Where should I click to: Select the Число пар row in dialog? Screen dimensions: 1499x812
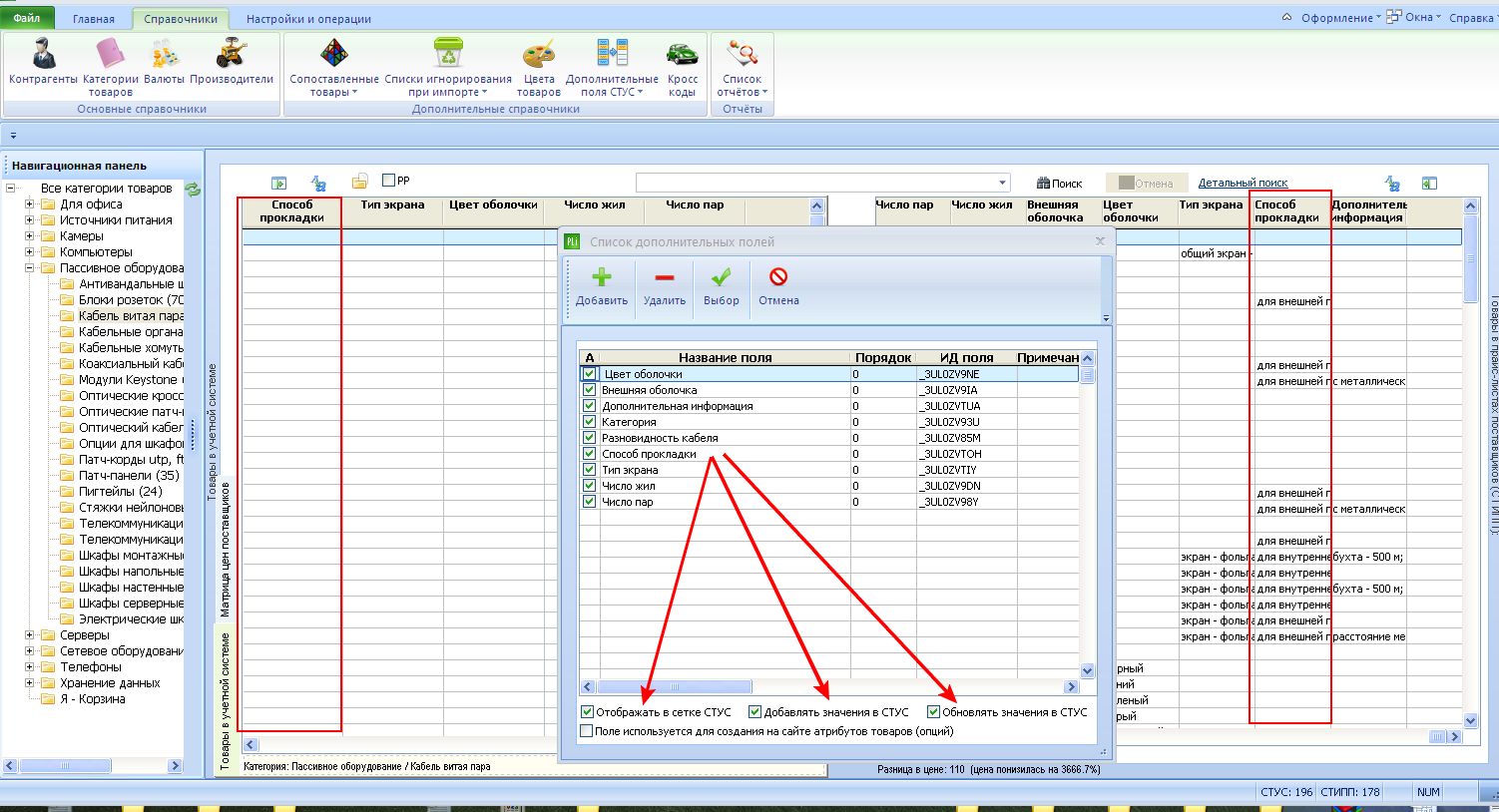(x=828, y=502)
